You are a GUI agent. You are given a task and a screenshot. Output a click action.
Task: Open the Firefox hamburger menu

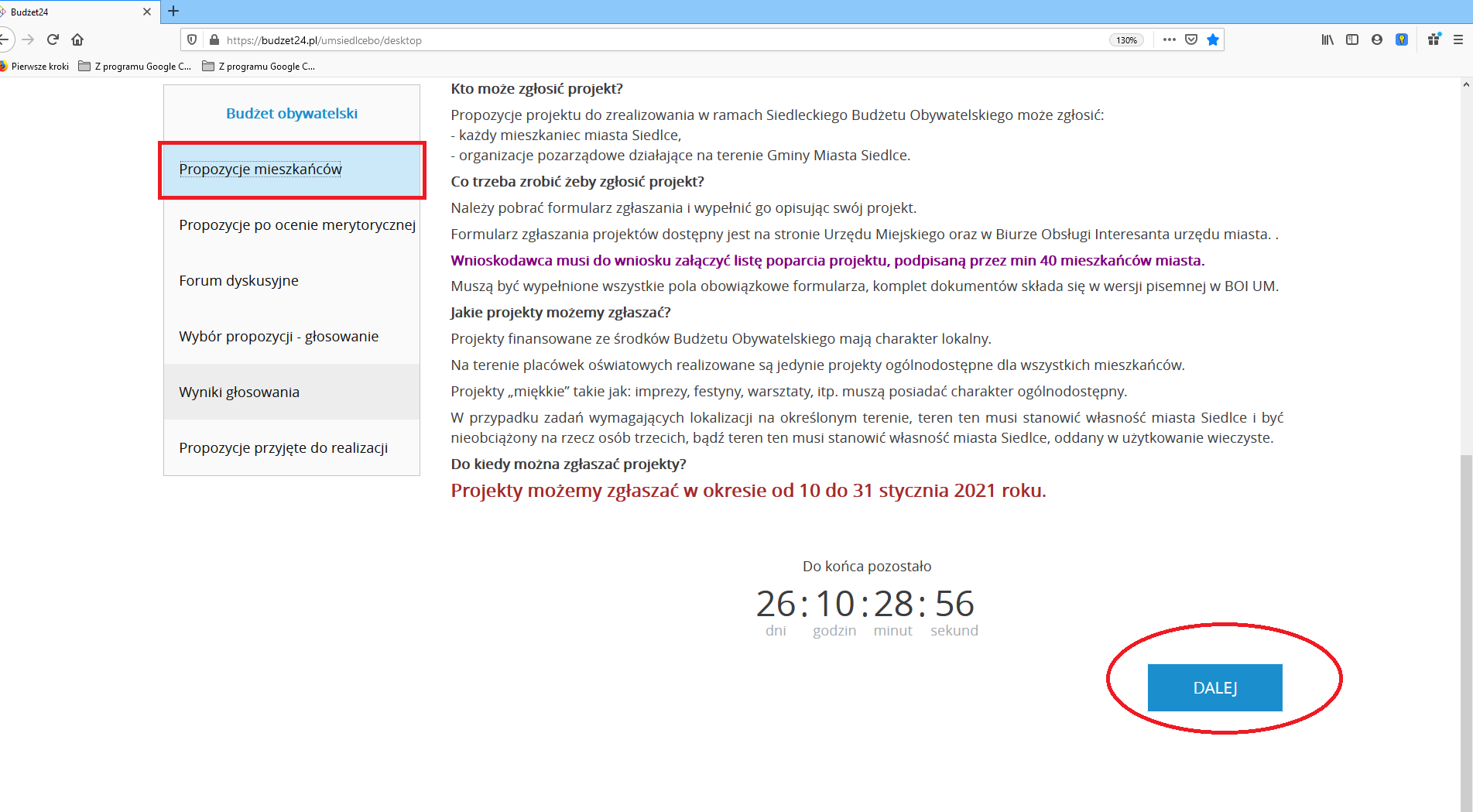click(1458, 39)
